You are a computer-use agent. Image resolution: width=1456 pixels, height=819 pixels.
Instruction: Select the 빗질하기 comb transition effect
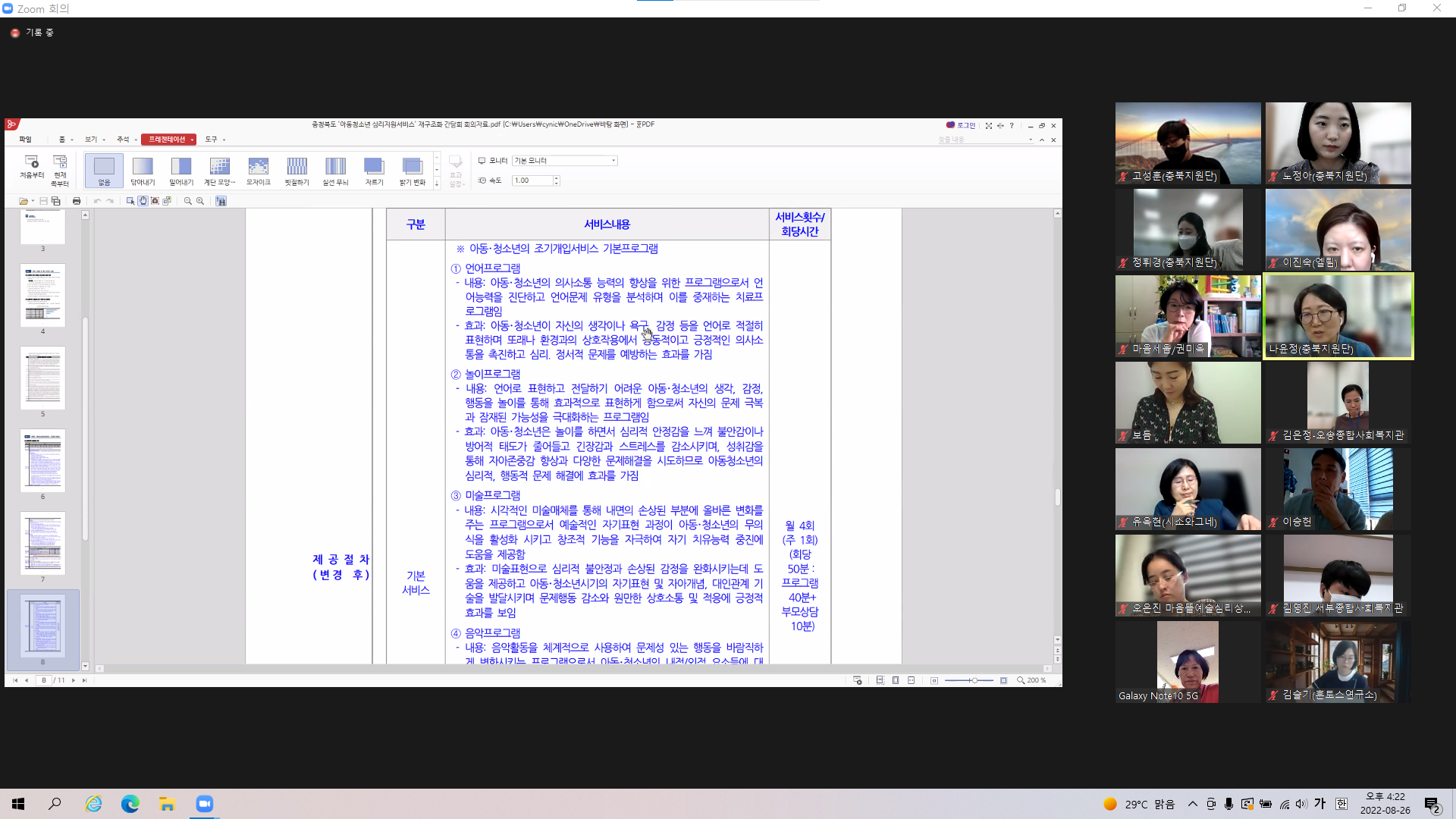[297, 171]
